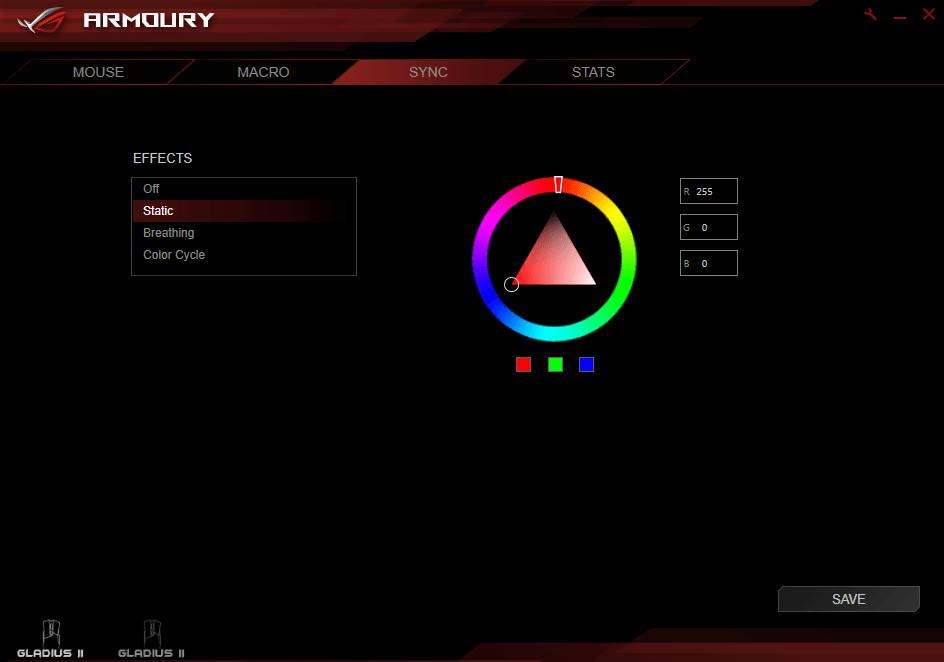Click the ROG logo in the header
This screenshot has width=944, height=662.
(42, 19)
